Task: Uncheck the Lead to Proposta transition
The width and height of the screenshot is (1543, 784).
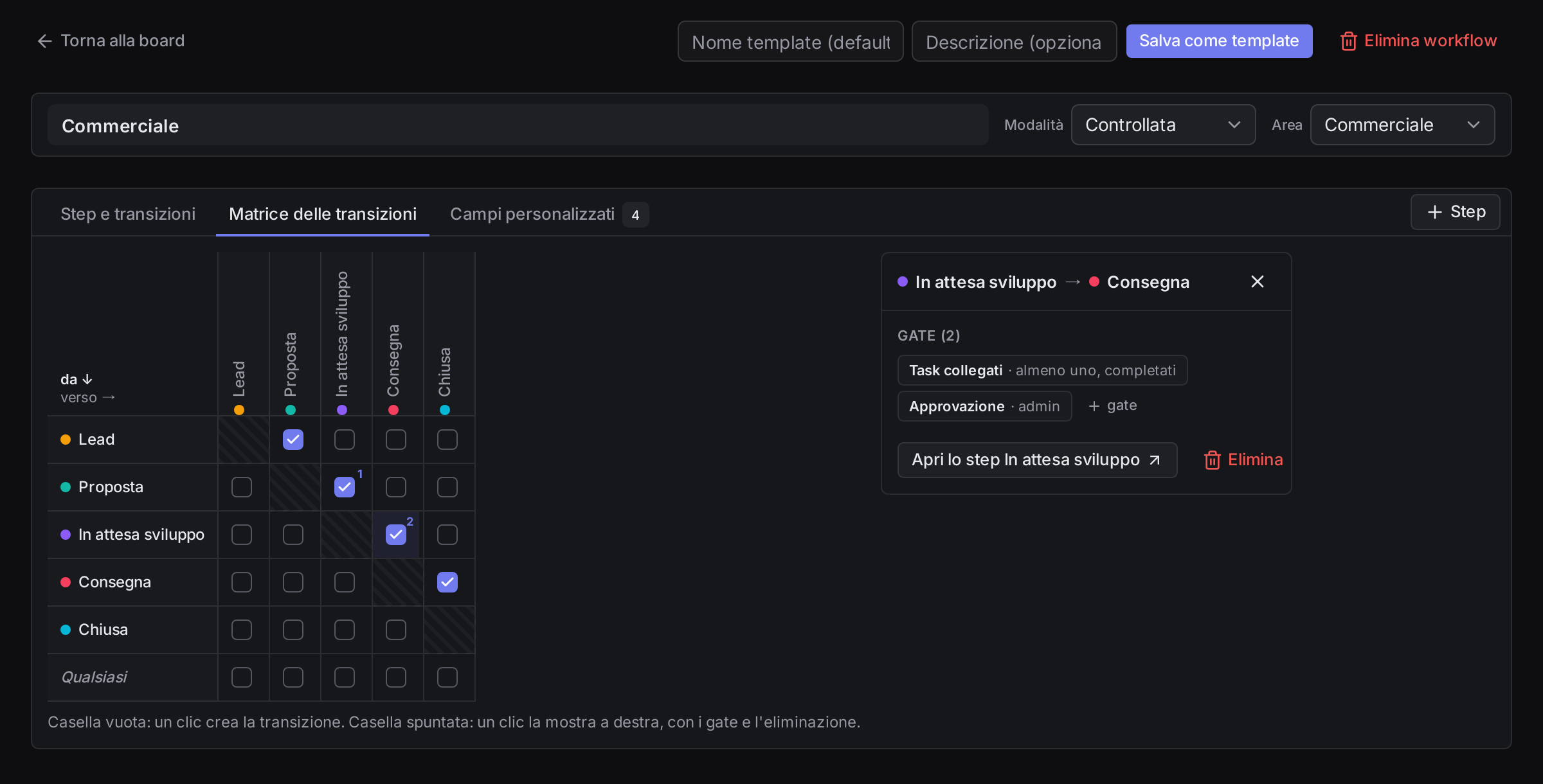Action: click(x=293, y=440)
